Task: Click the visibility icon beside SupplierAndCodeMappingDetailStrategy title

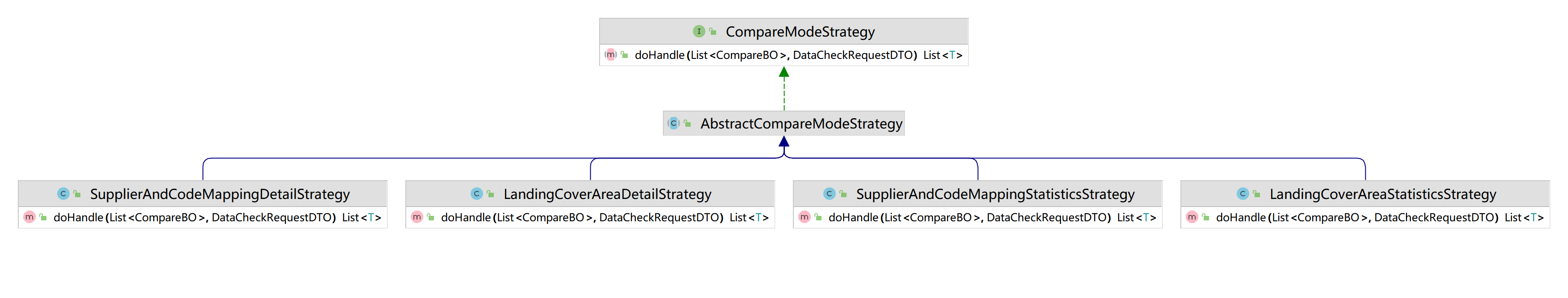Action: (77, 195)
